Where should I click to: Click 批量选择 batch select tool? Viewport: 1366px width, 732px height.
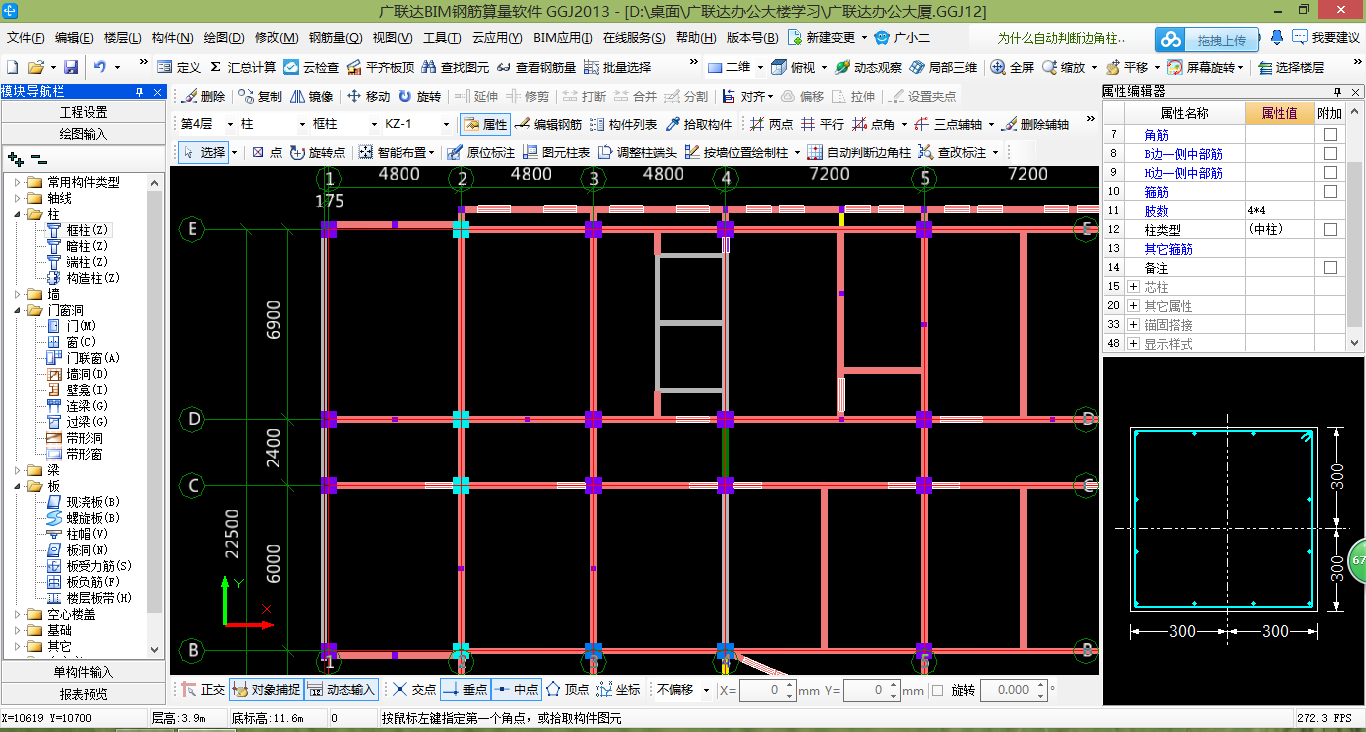click(x=618, y=67)
